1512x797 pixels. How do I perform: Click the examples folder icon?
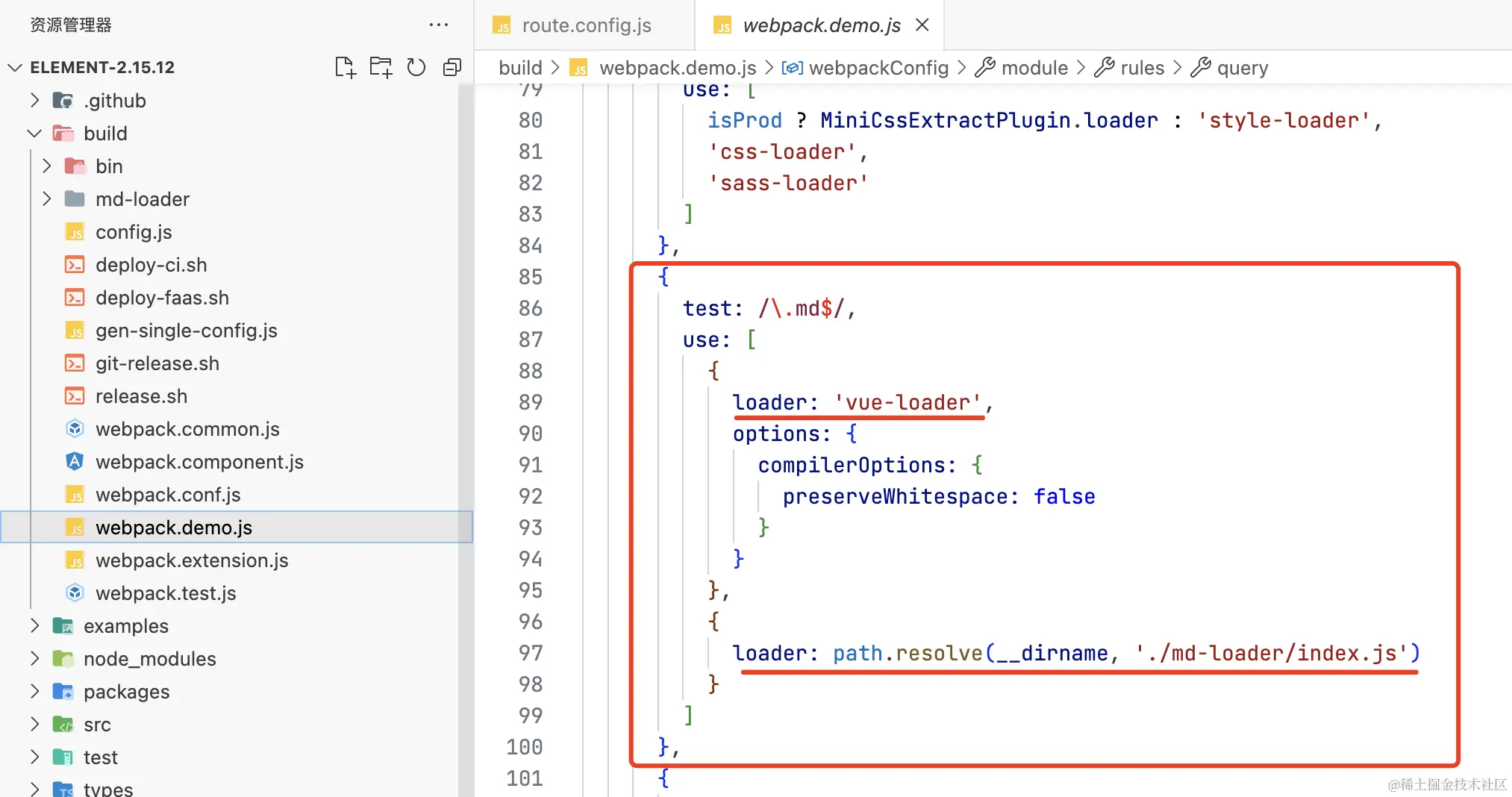pos(63,625)
